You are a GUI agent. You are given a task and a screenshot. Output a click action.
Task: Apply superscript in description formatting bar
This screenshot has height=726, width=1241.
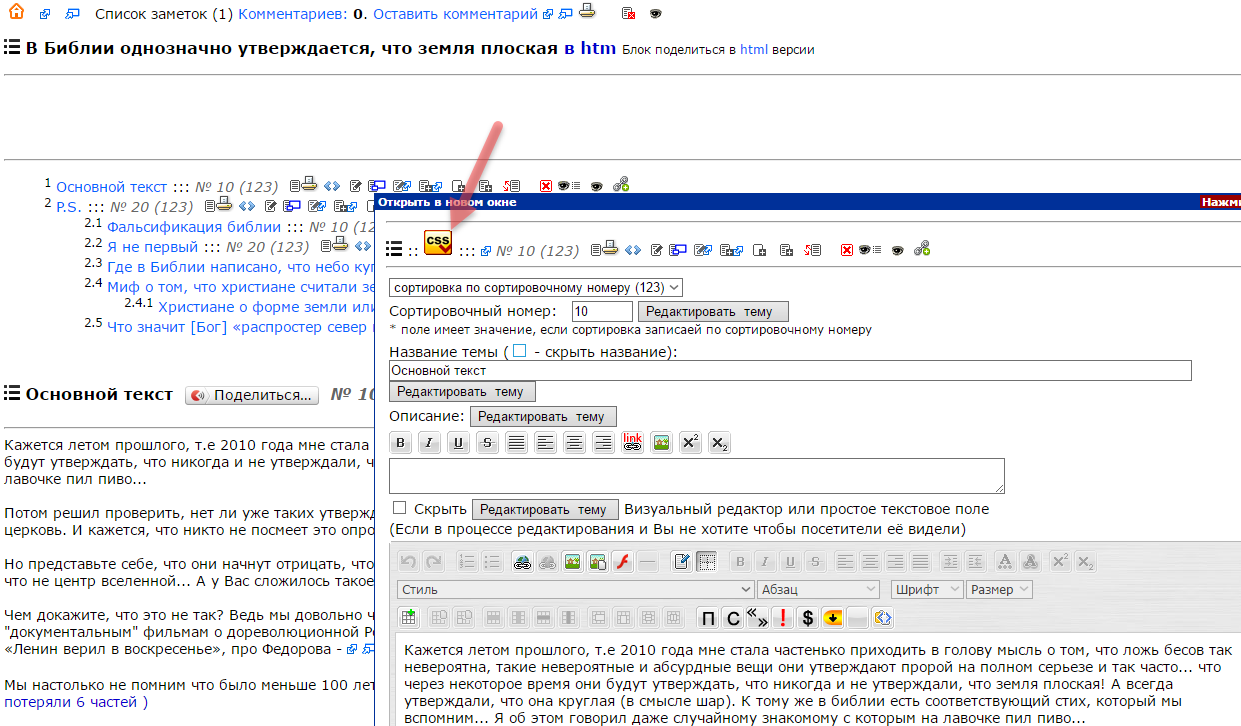pos(690,443)
